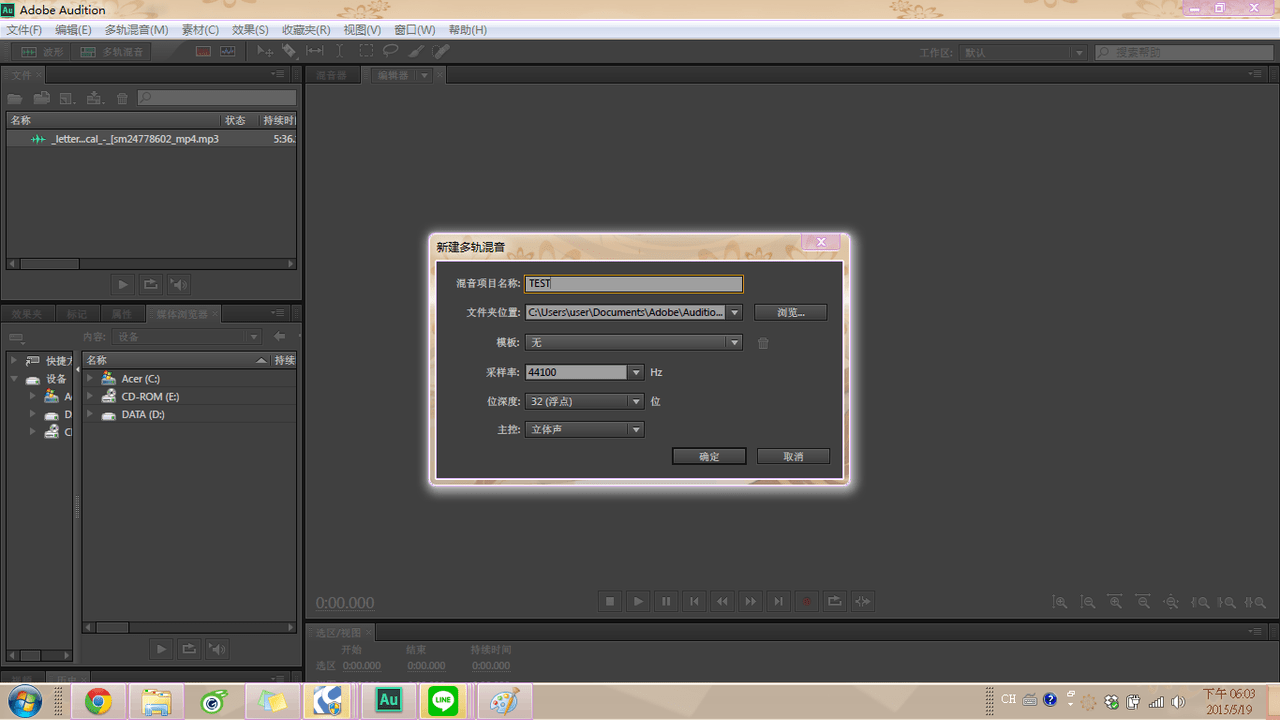Viewport: 1280px width, 720px height.
Task: Select the Marquee Selection tool
Action: pyautogui.click(x=366, y=51)
